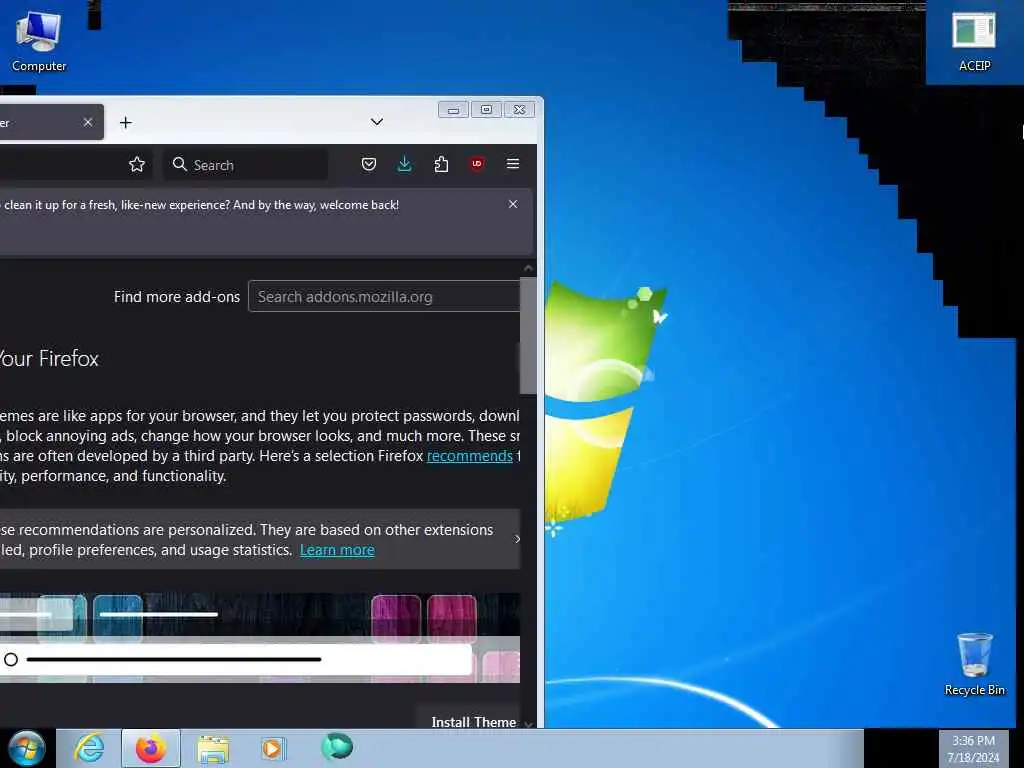The image size is (1024, 768).
Task: Launch Internet Explorer from taskbar
Action: [x=89, y=748]
